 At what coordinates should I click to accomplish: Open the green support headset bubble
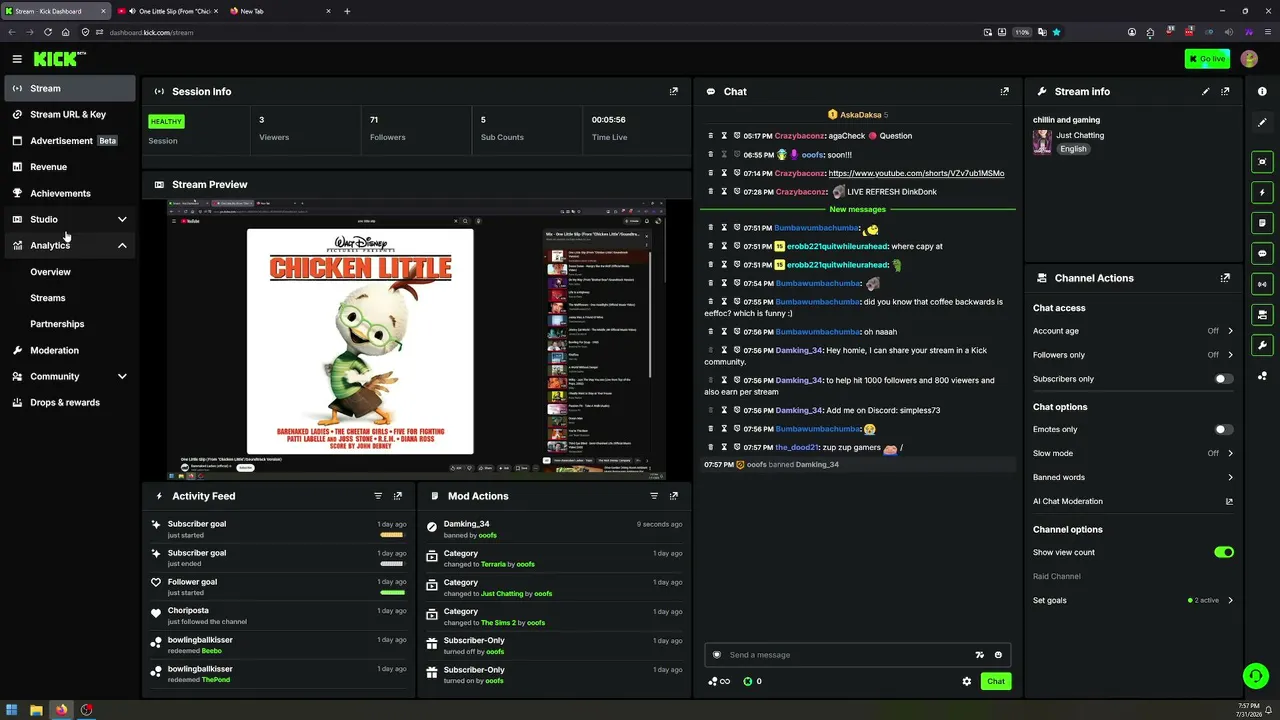coord(1256,676)
